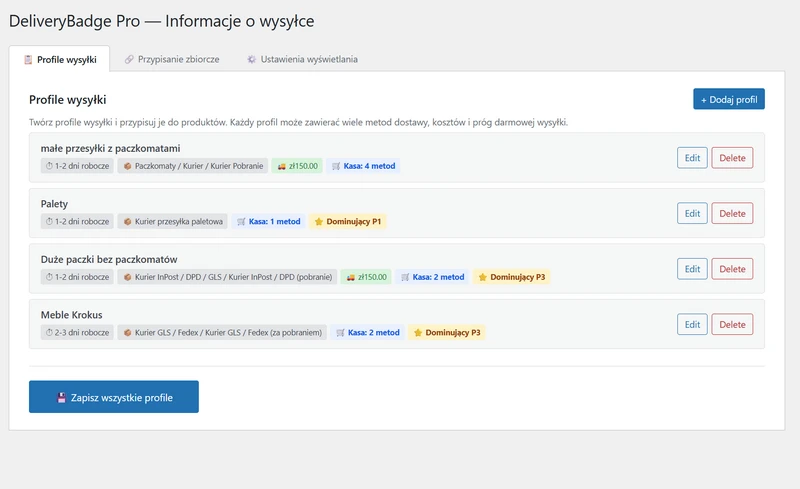Click cart icon in Duże paczki Kasa badge
This screenshot has width=800, height=489.
(405, 277)
